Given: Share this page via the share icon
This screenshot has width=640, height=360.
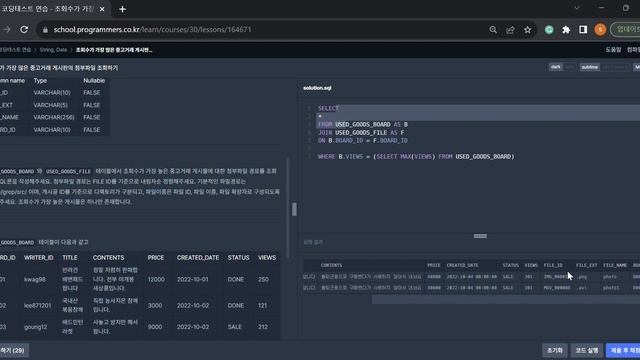Looking at the screenshot, I should [x=510, y=29].
